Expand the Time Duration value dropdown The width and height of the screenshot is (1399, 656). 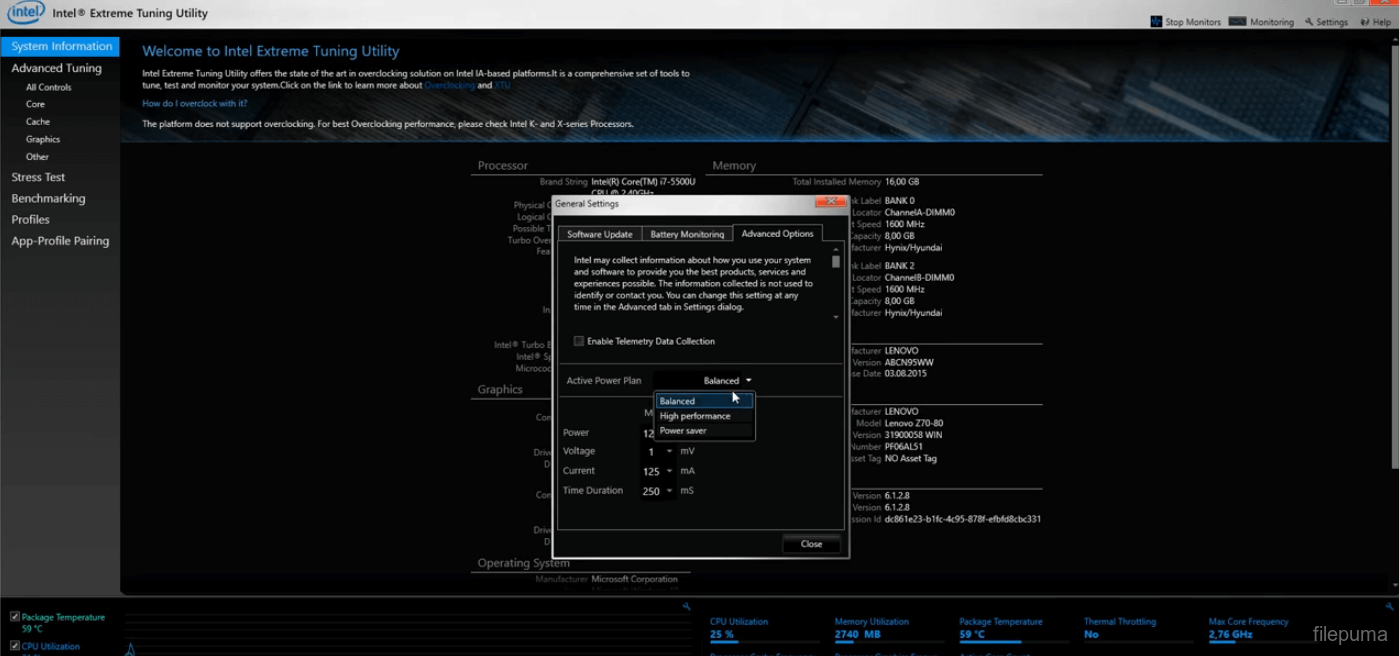669,491
